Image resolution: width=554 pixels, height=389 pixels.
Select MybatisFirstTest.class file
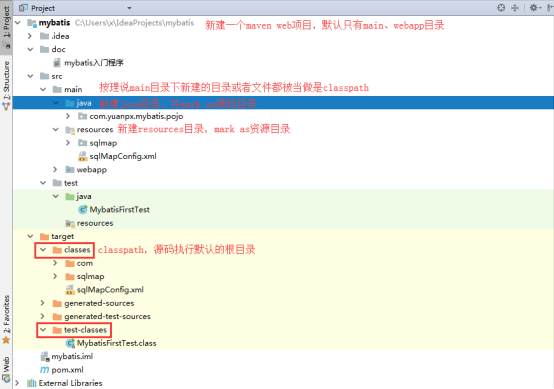(x=117, y=343)
